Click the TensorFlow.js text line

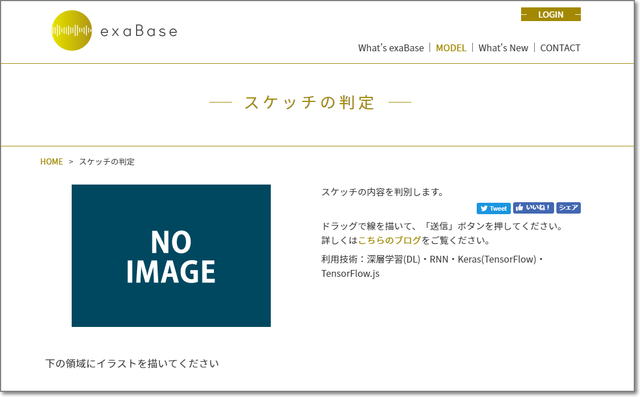coord(350,274)
